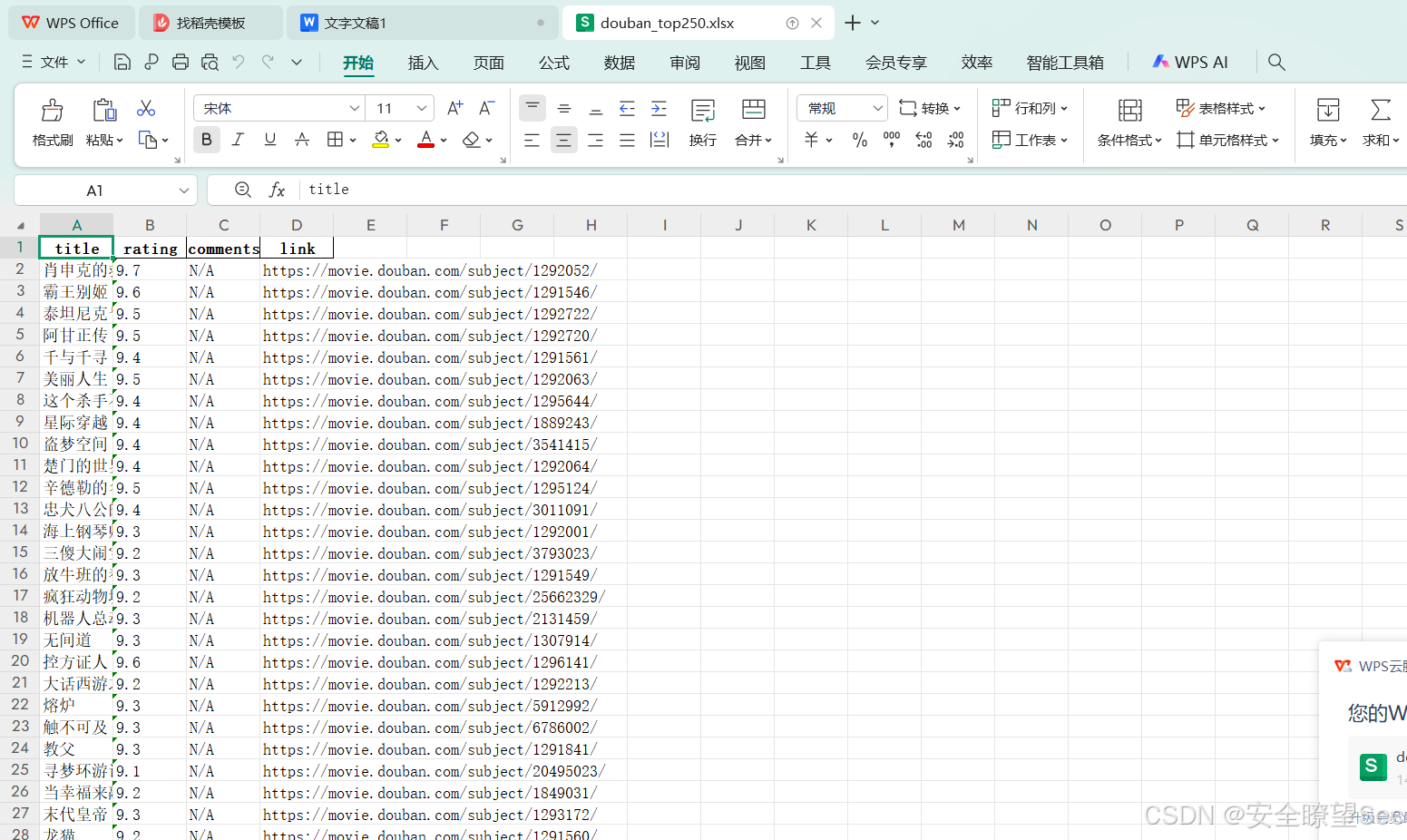The width and height of the screenshot is (1407, 840).
Task: Switch to the 找稻壳模板 tab
Action: click(210, 23)
